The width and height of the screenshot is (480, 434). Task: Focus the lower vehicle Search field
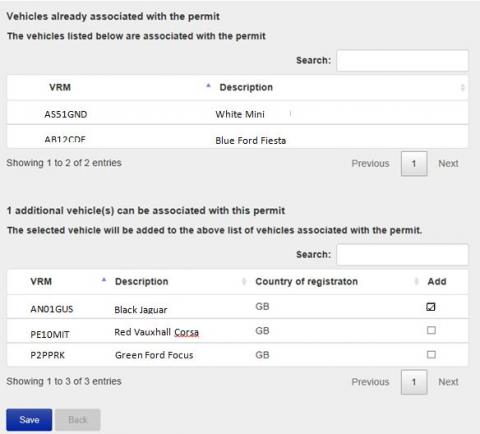tap(402, 255)
